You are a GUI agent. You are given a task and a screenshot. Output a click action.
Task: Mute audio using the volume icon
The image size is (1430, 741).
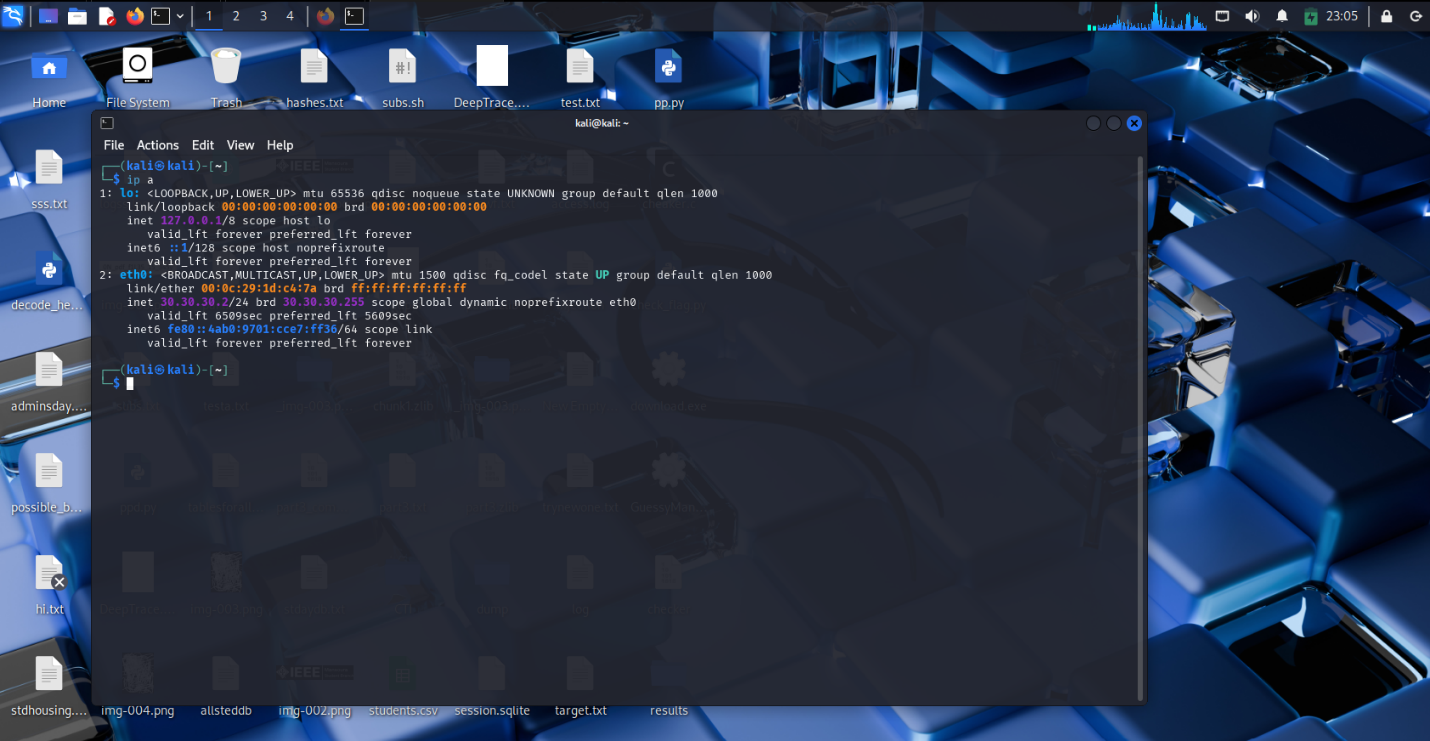1252,16
